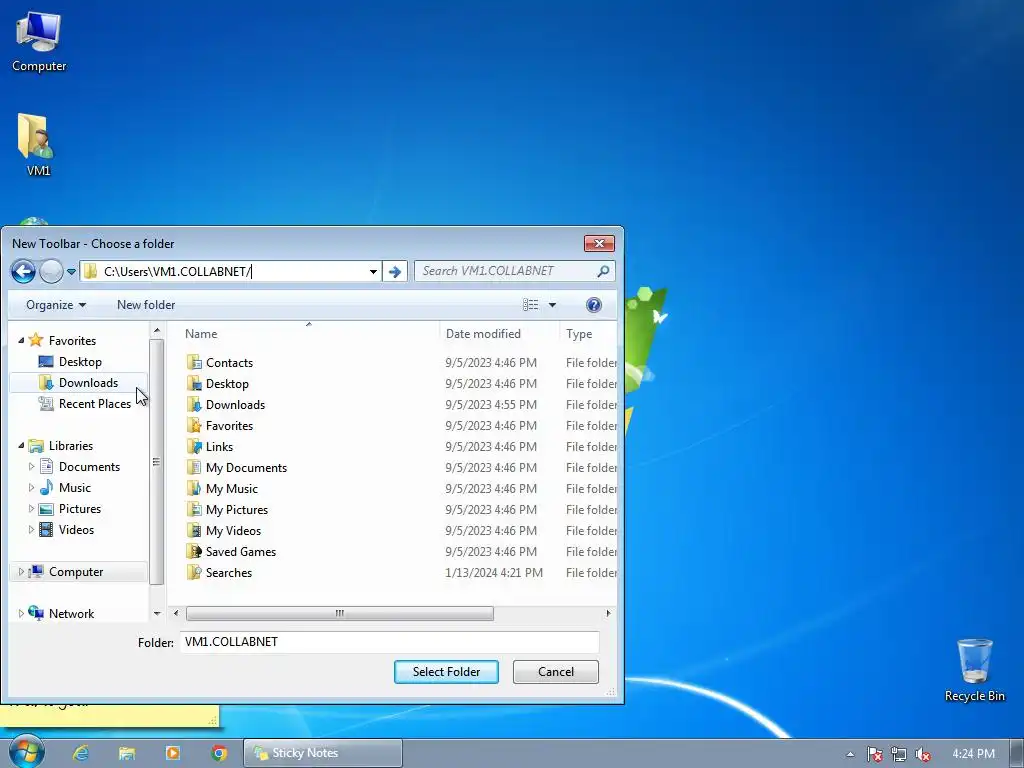
Task: Open the more view options dropdown arrow
Action: coord(552,305)
